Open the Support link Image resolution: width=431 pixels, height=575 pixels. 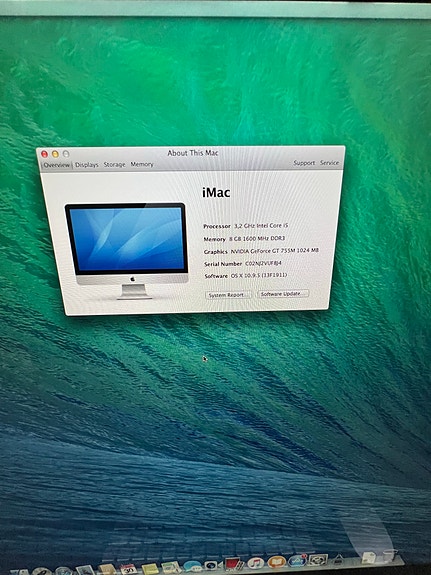click(304, 163)
